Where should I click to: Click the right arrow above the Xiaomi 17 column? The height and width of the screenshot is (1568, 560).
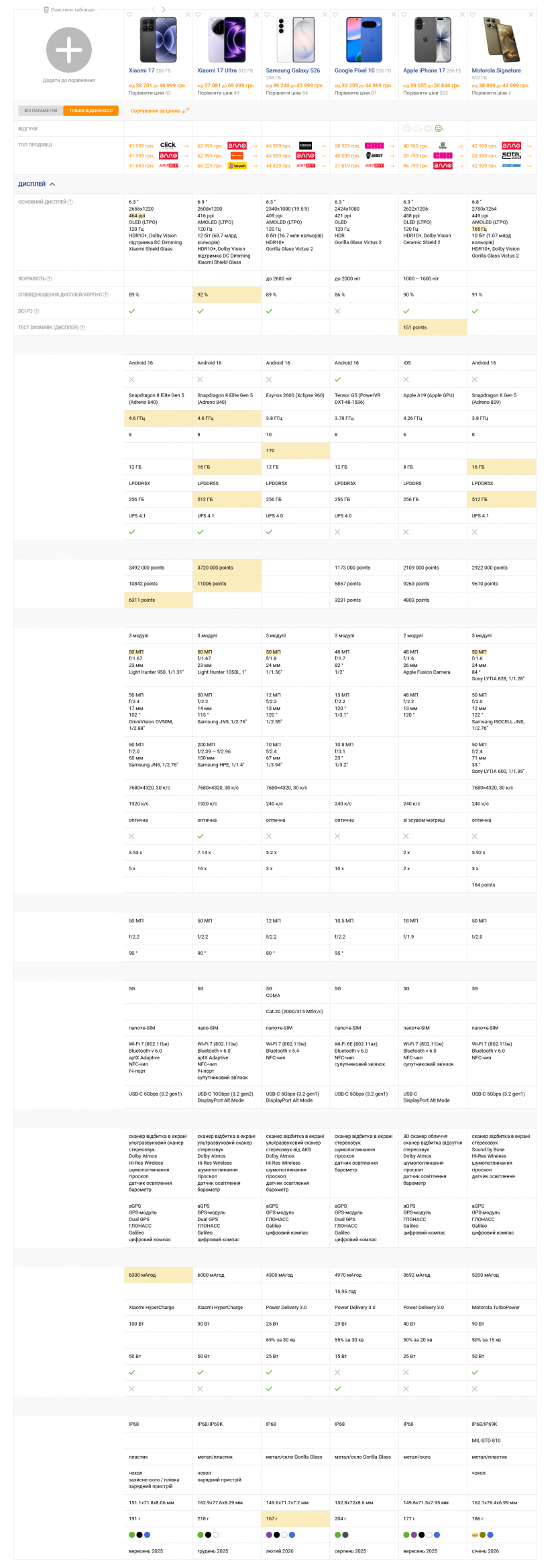coord(163,9)
